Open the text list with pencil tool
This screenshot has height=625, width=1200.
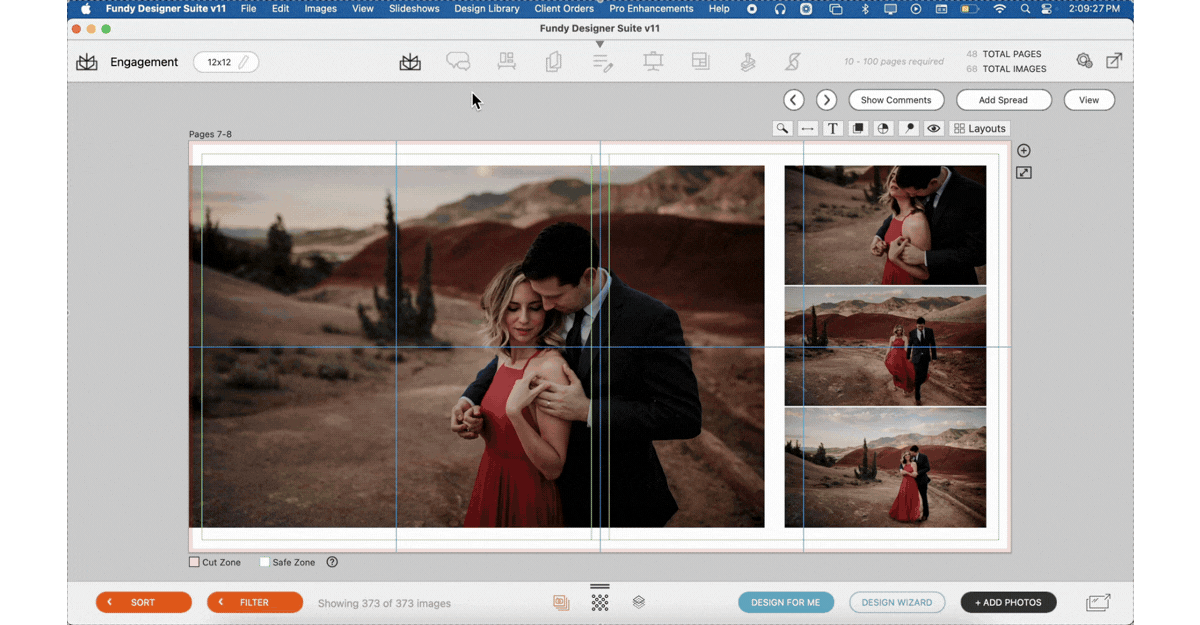[602, 62]
